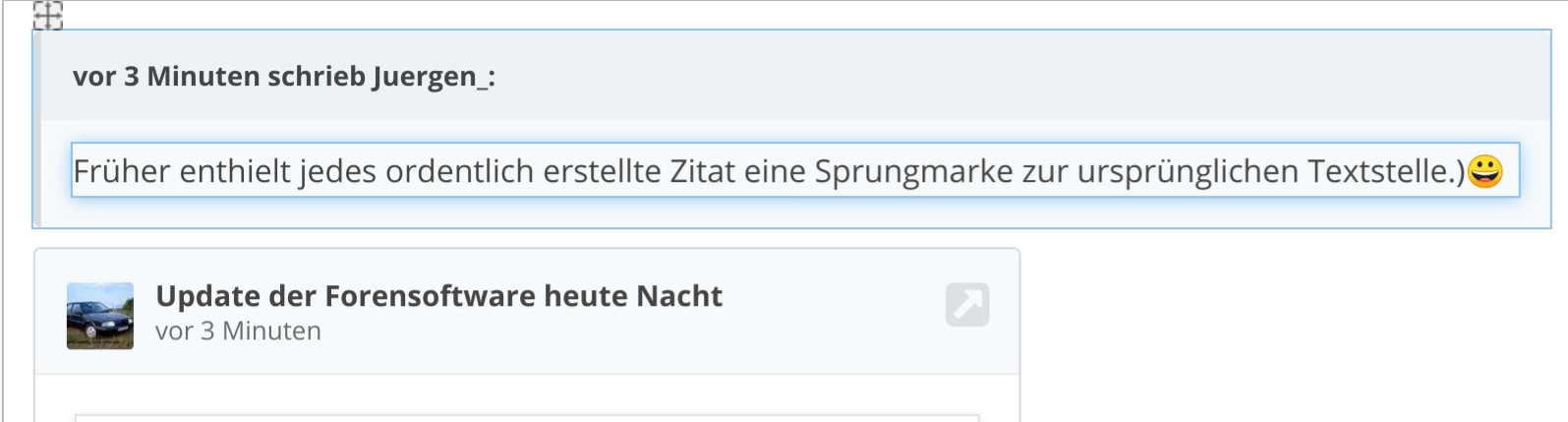Click the car avatar thumbnail

[100, 316]
